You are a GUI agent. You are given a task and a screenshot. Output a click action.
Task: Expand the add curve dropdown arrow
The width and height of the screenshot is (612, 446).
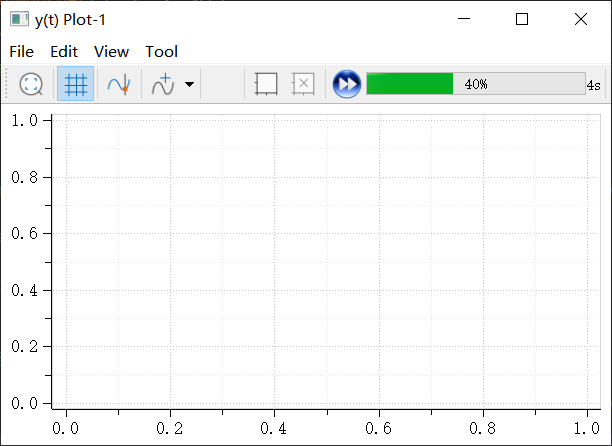point(189,85)
